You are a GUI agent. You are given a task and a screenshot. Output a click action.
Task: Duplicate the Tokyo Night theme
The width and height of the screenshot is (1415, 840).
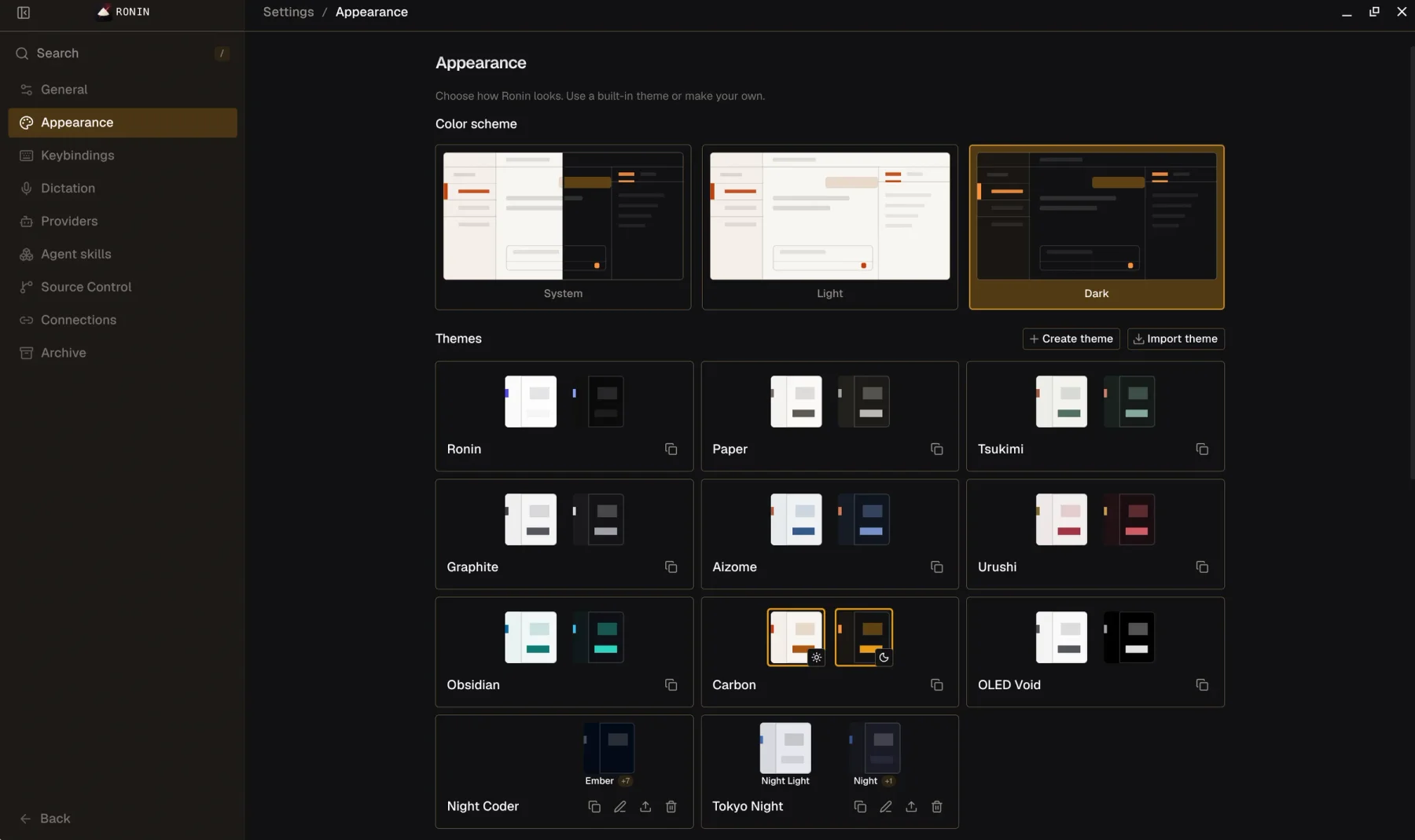pos(860,806)
